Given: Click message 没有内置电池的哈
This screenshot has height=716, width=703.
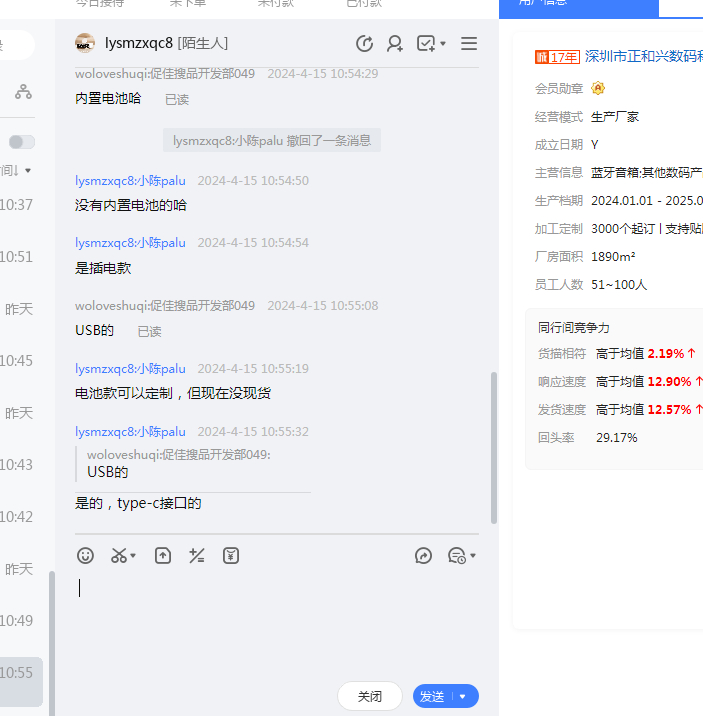Looking at the screenshot, I should coord(131,205).
